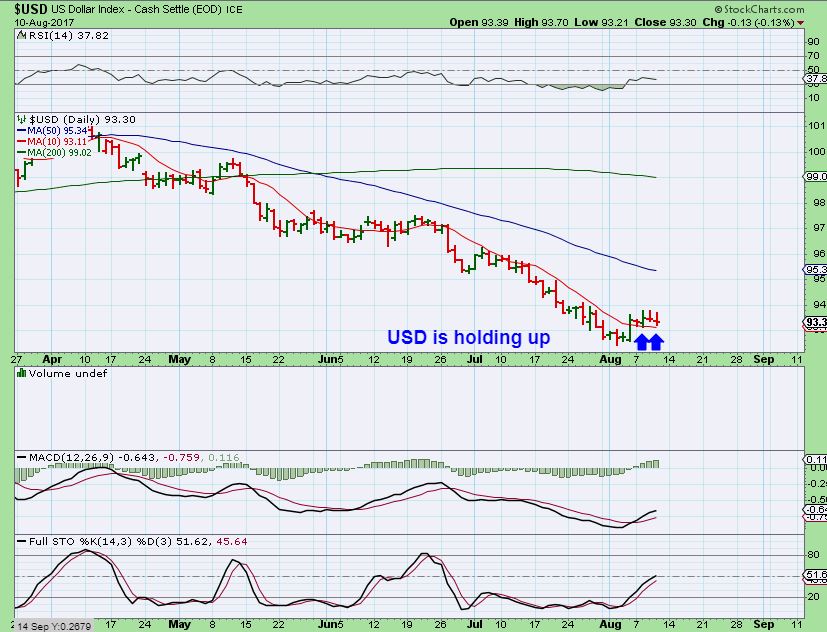Click the Full STO legend line icon
The image size is (827, 632).
pyautogui.click(x=22, y=541)
